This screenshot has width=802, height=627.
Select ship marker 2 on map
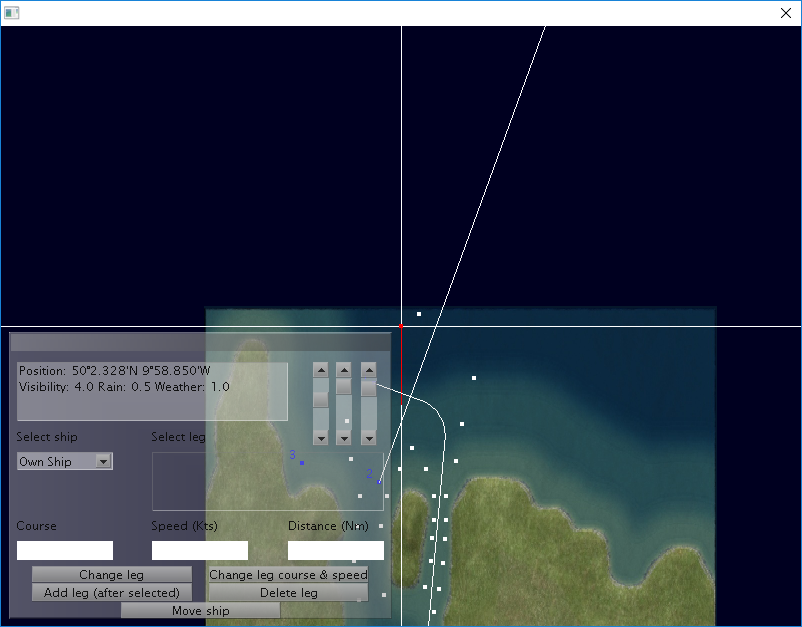click(379, 482)
